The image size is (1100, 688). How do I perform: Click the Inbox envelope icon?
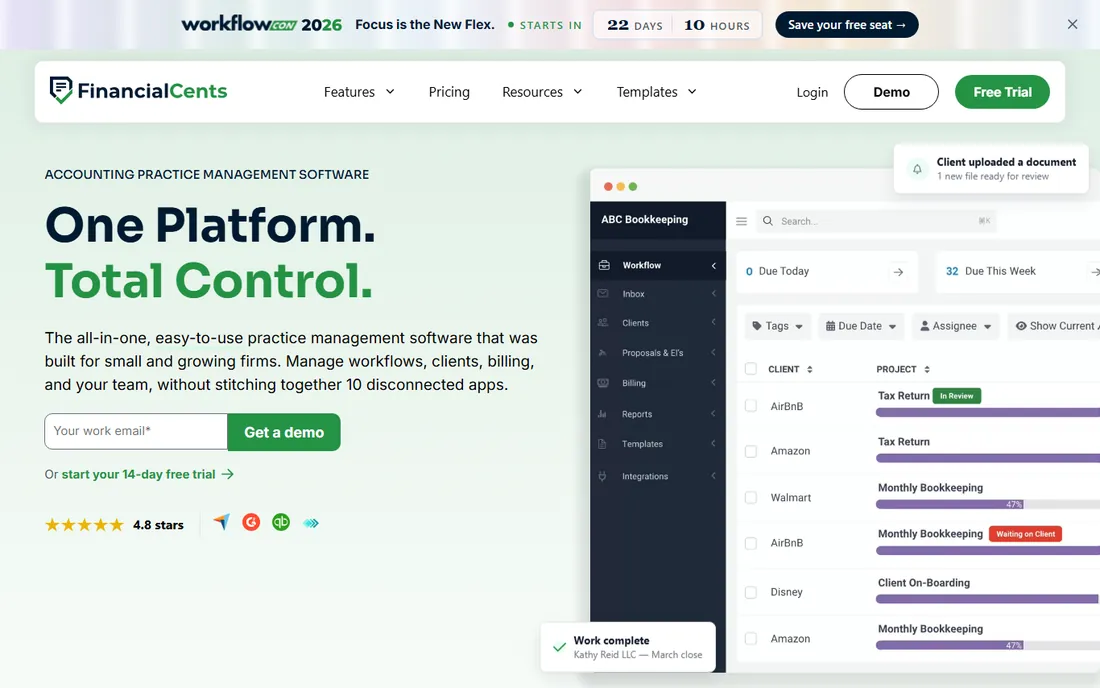click(603, 294)
